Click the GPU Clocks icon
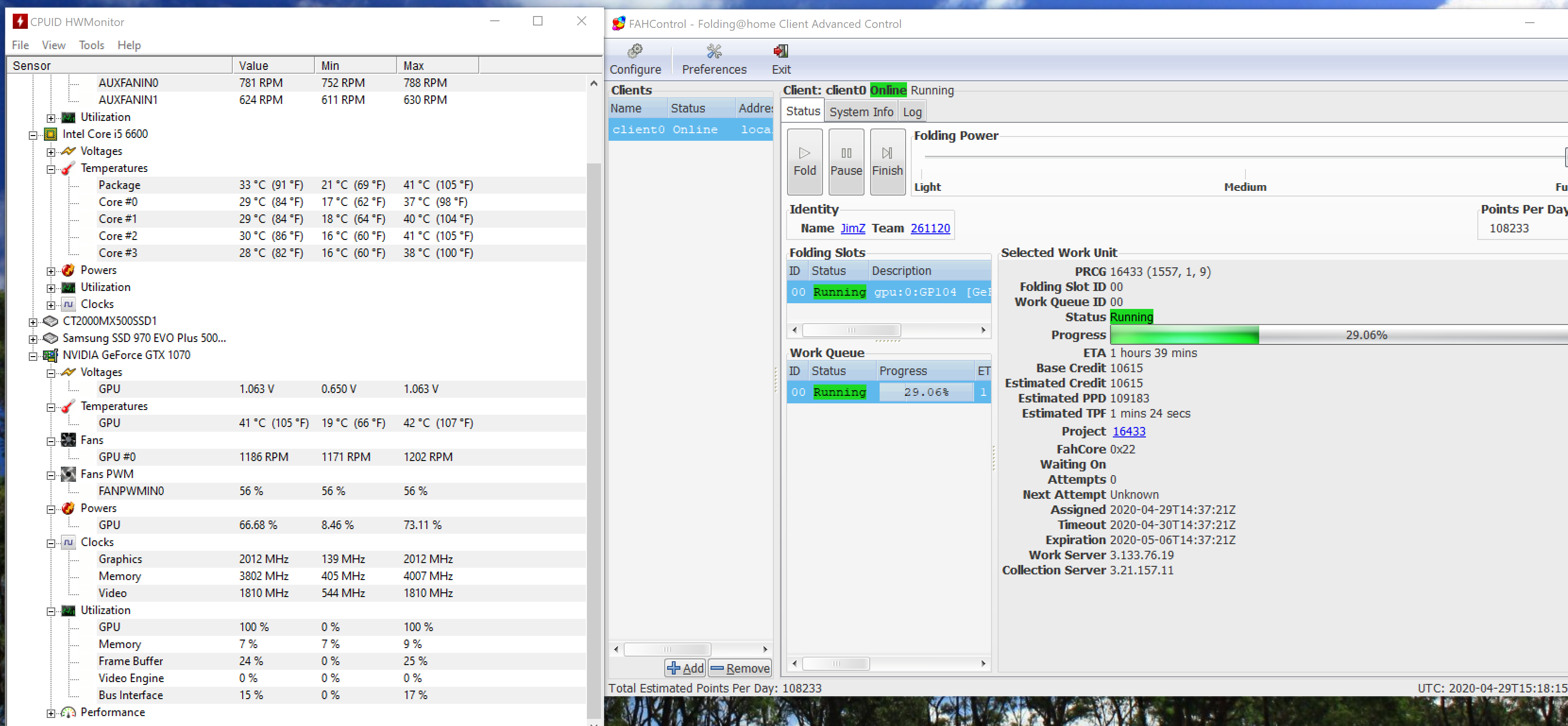Viewport: 1568px width, 726px height. tap(69, 542)
